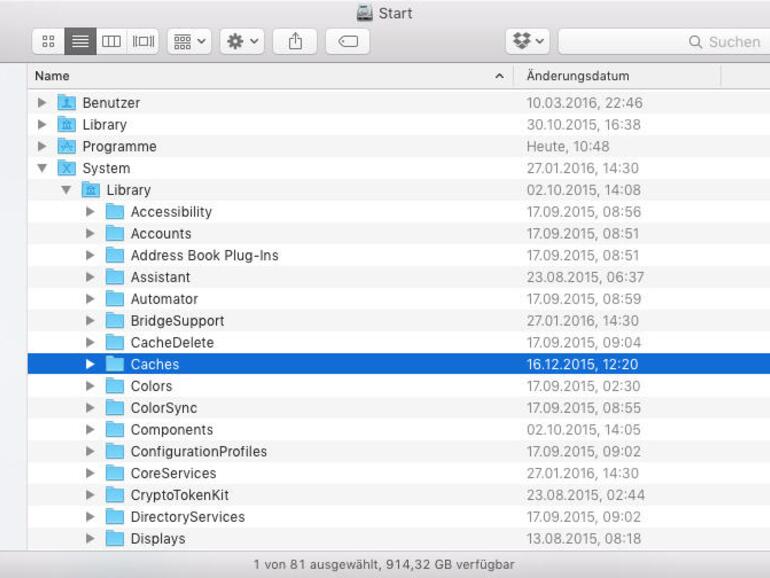Collapse the System folder
Image resolution: width=770 pixels, height=578 pixels.
(42, 168)
